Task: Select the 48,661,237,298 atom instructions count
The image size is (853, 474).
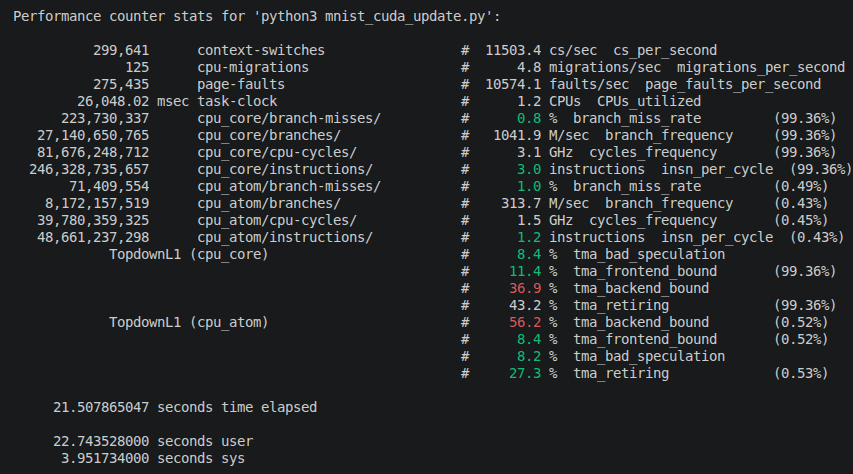Action: pyautogui.click(x=92, y=237)
